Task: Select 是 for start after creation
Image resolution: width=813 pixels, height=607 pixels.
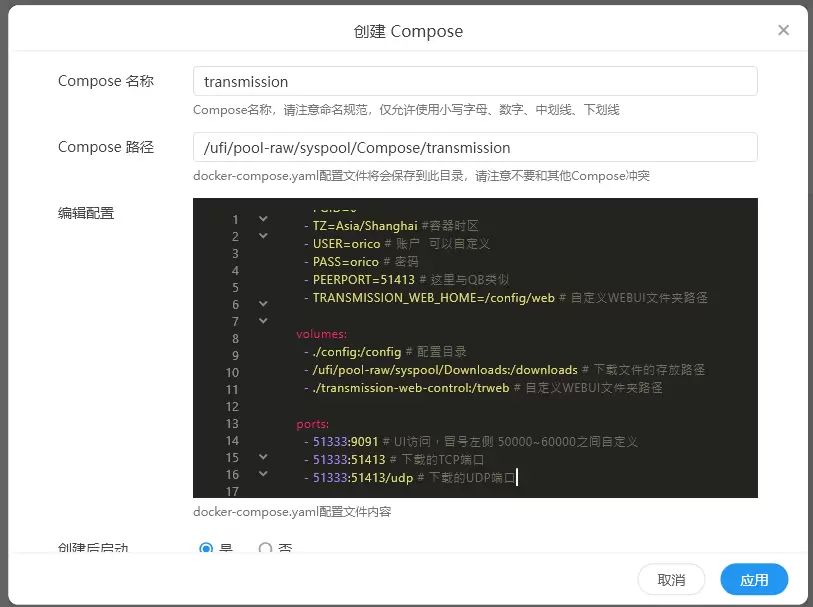Action: [x=207, y=548]
